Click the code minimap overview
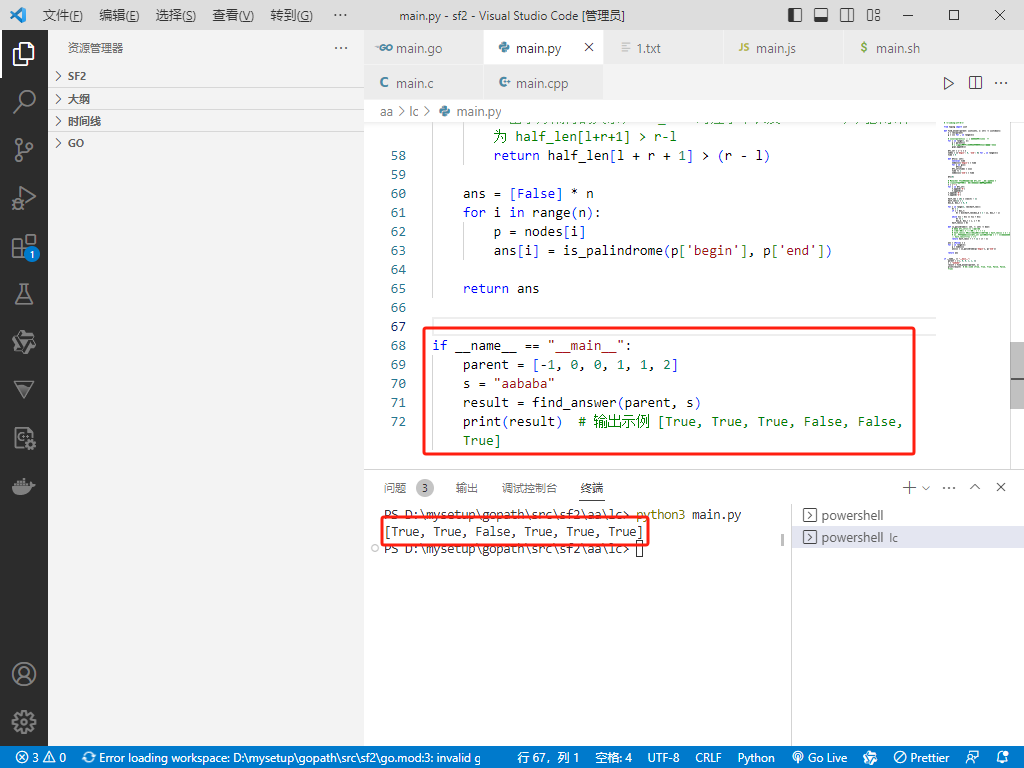Image resolution: width=1024 pixels, height=768 pixels. pos(976,196)
